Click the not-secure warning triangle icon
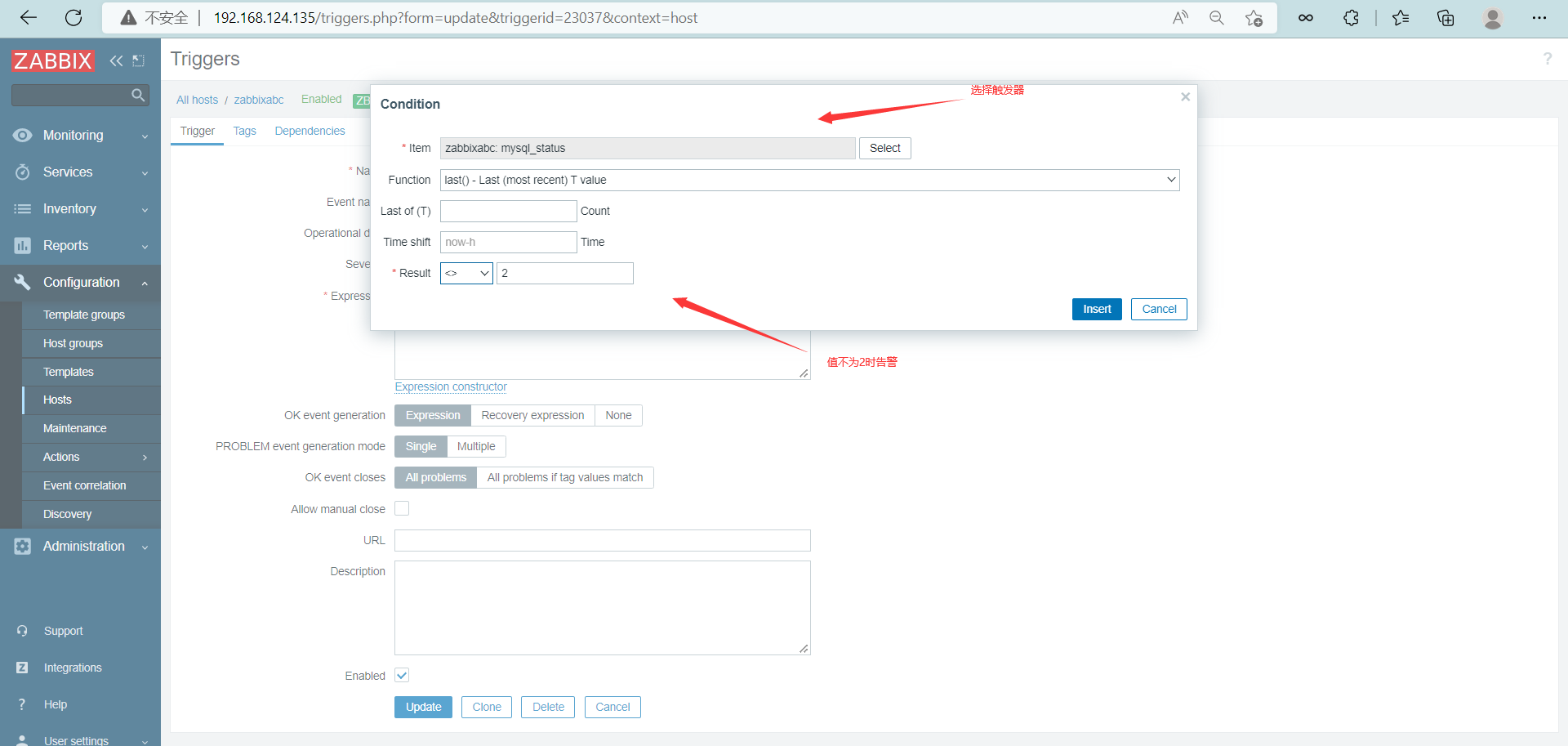The image size is (1568, 746). pyautogui.click(x=128, y=18)
